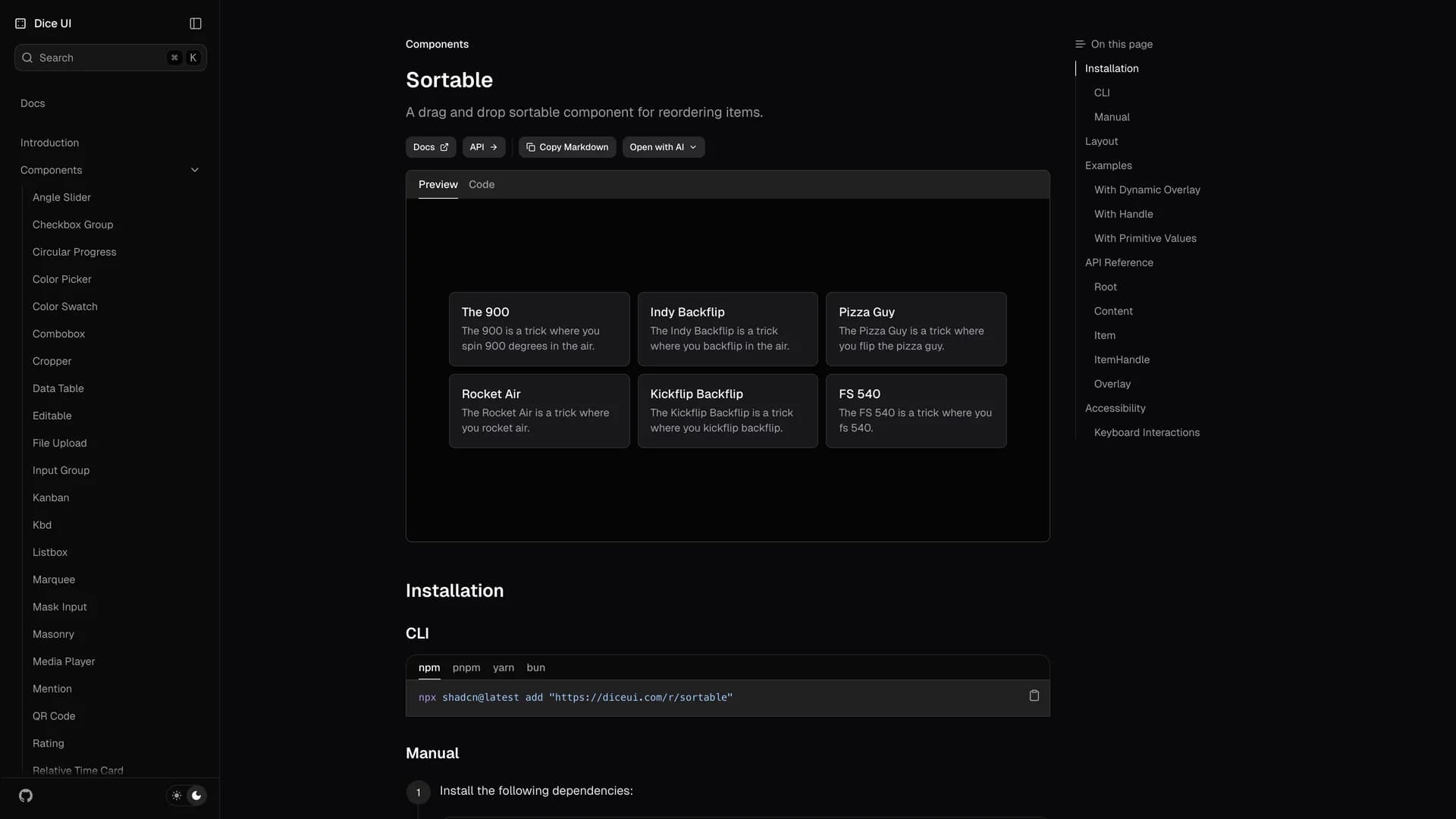Click the search magnifier icon
The width and height of the screenshot is (1456, 819).
coord(28,58)
